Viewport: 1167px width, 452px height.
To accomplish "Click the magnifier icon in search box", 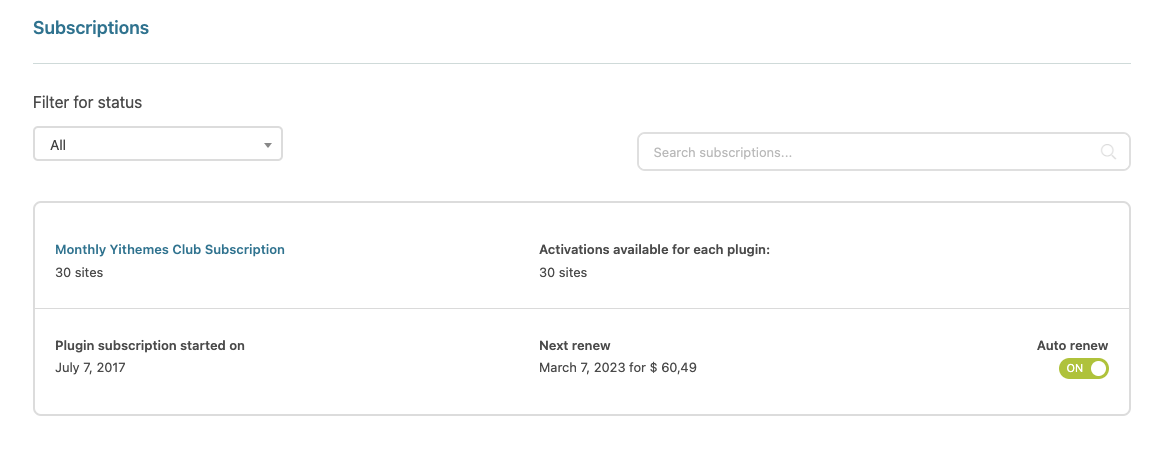I will (x=1108, y=152).
